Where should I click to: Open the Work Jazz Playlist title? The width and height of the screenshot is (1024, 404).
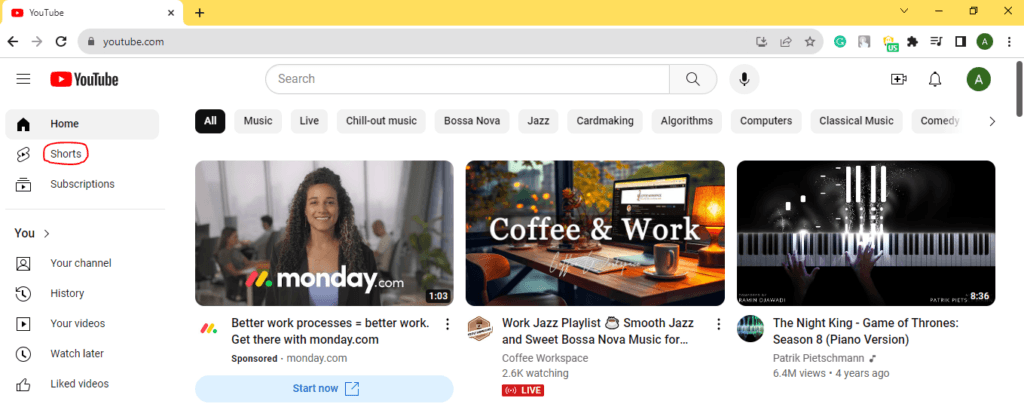pyautogui.click(x=598, y=332)
